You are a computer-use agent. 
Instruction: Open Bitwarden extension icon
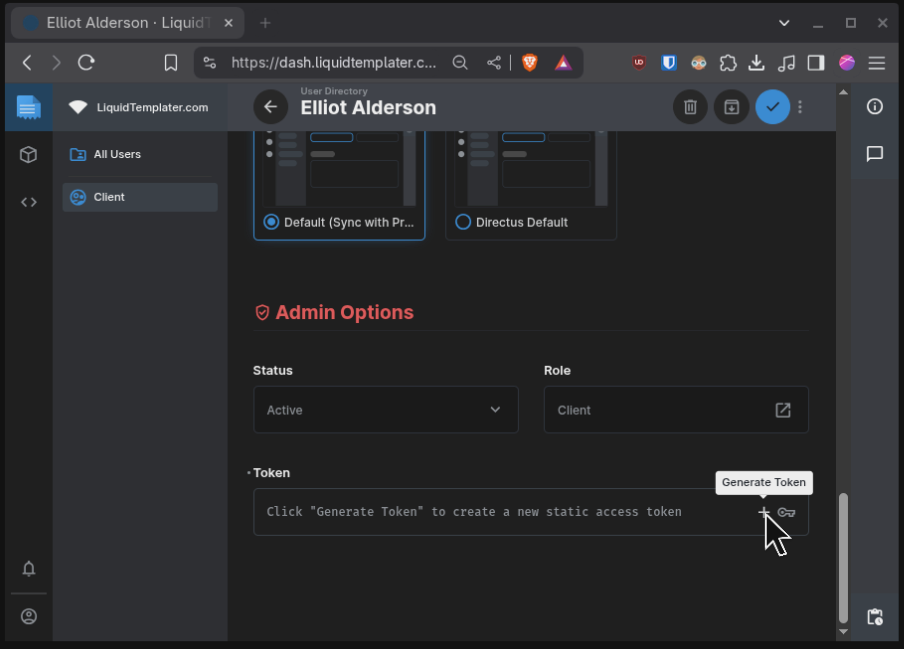[669, 62]
